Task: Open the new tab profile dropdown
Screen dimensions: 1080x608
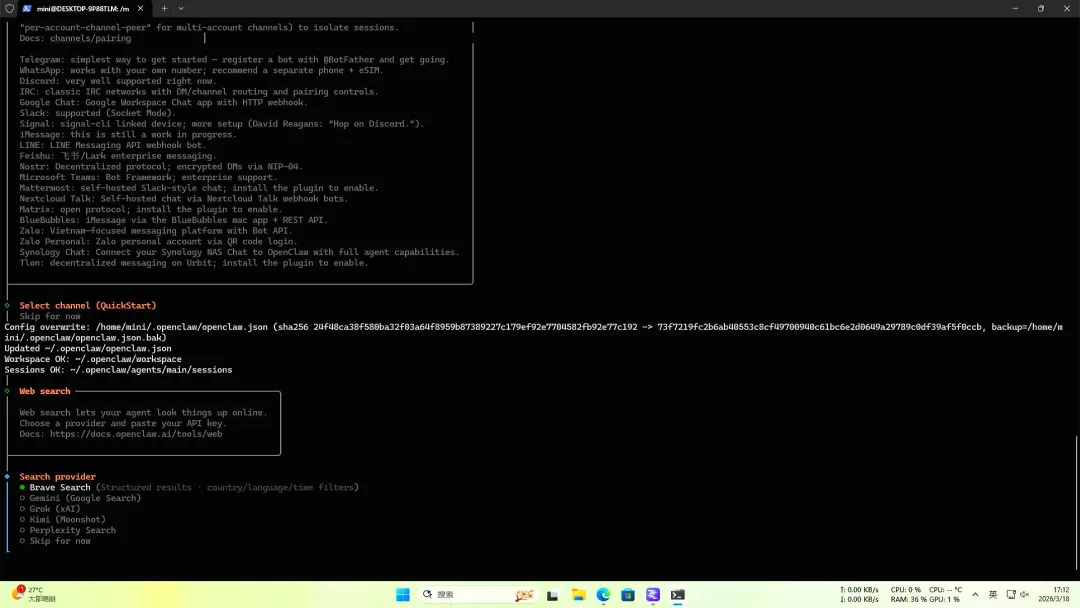Action: coord(181,8)
